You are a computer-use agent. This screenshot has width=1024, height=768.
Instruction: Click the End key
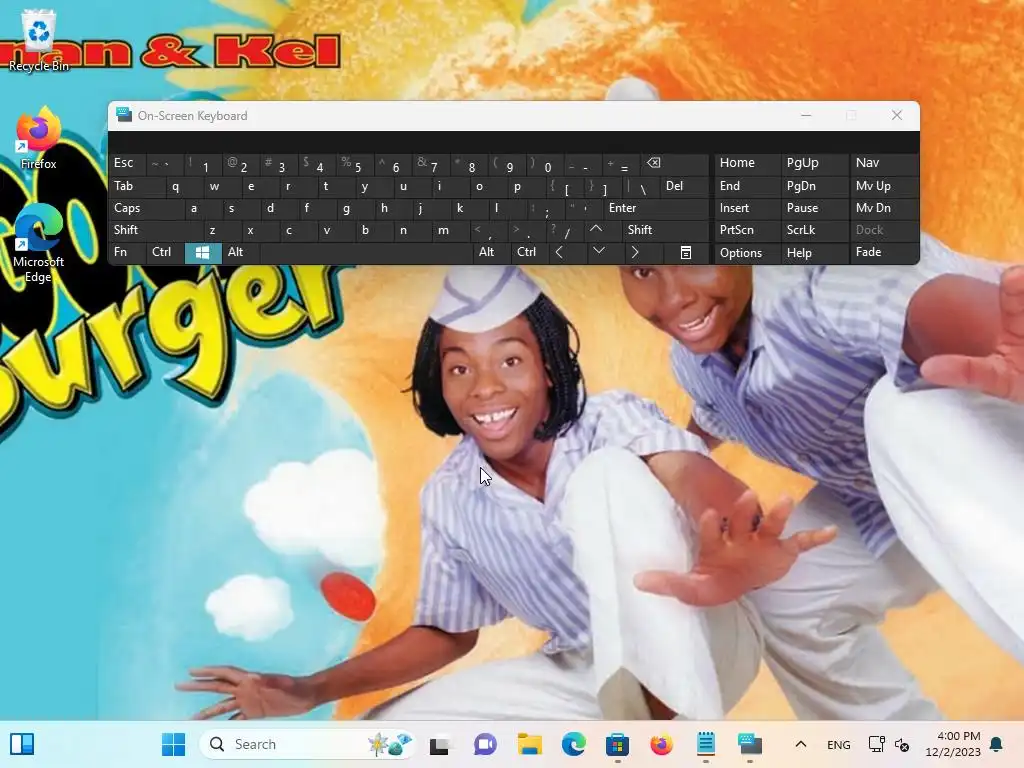[747, 186]
